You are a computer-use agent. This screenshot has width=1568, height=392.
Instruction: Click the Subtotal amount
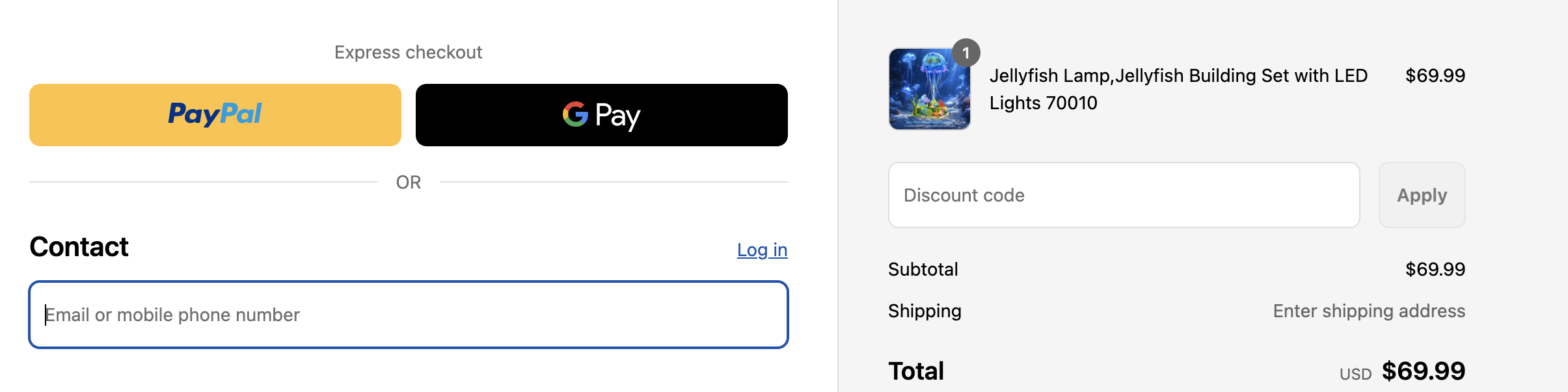1435,269
